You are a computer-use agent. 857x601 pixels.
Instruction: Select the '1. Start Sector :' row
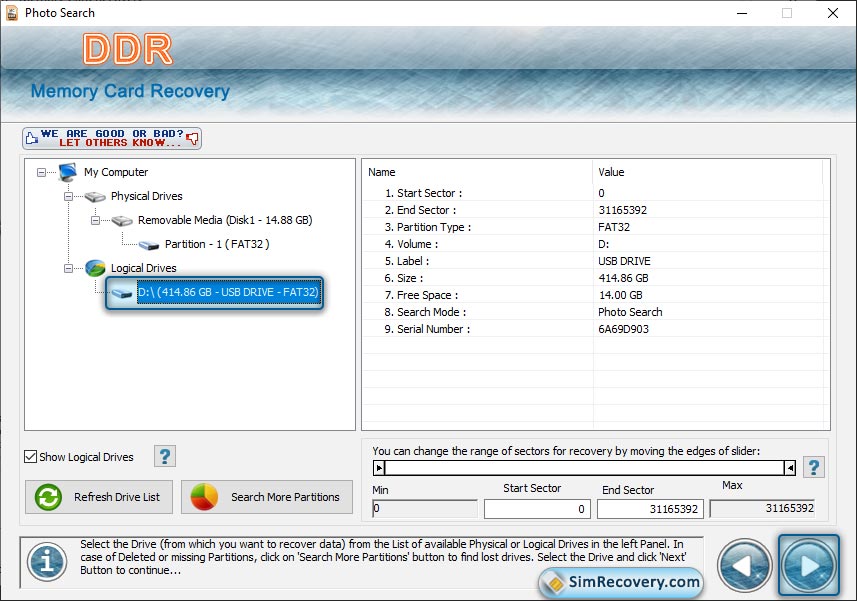(596, 193)
